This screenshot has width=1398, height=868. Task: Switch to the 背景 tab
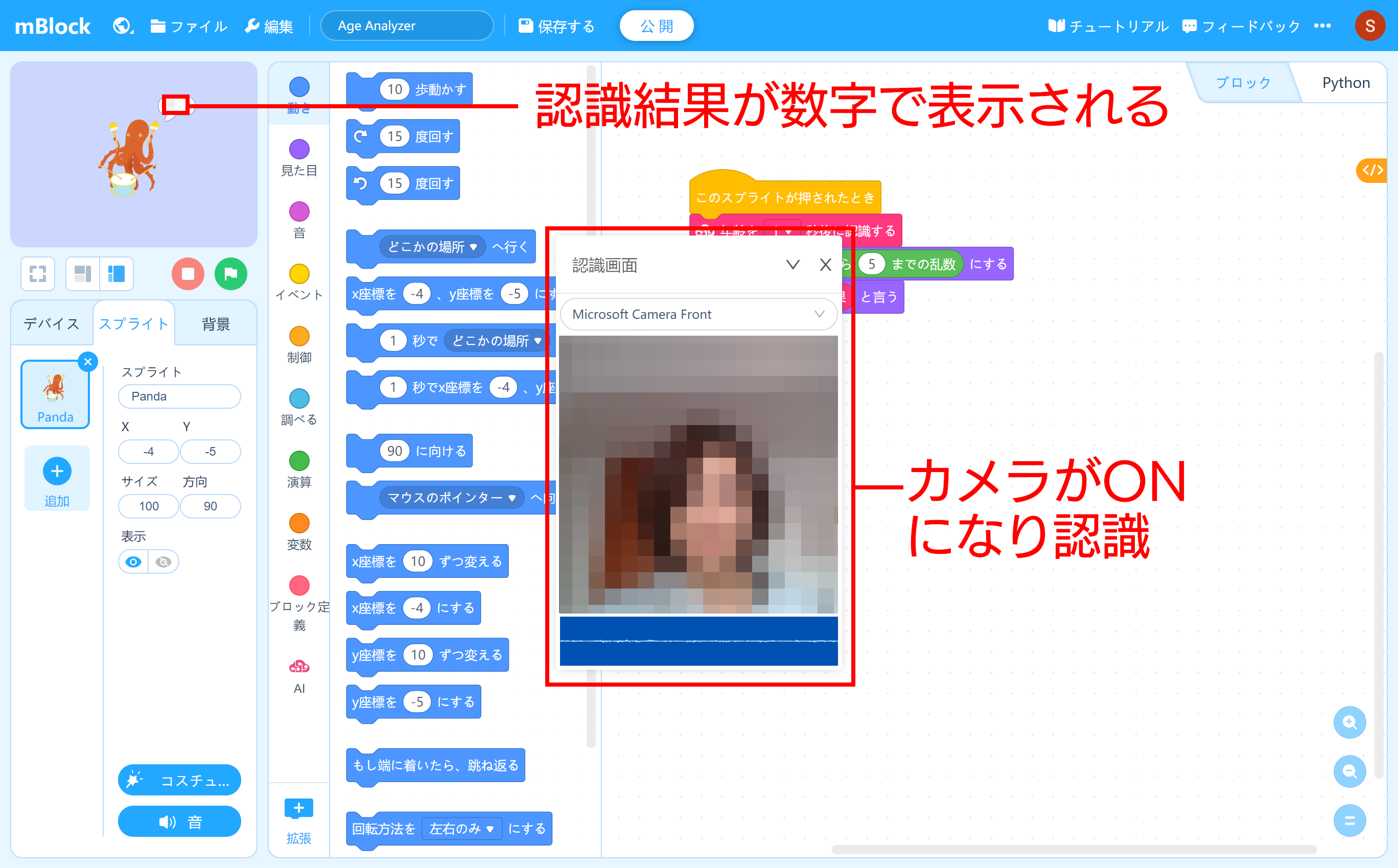tap(215, 324)
